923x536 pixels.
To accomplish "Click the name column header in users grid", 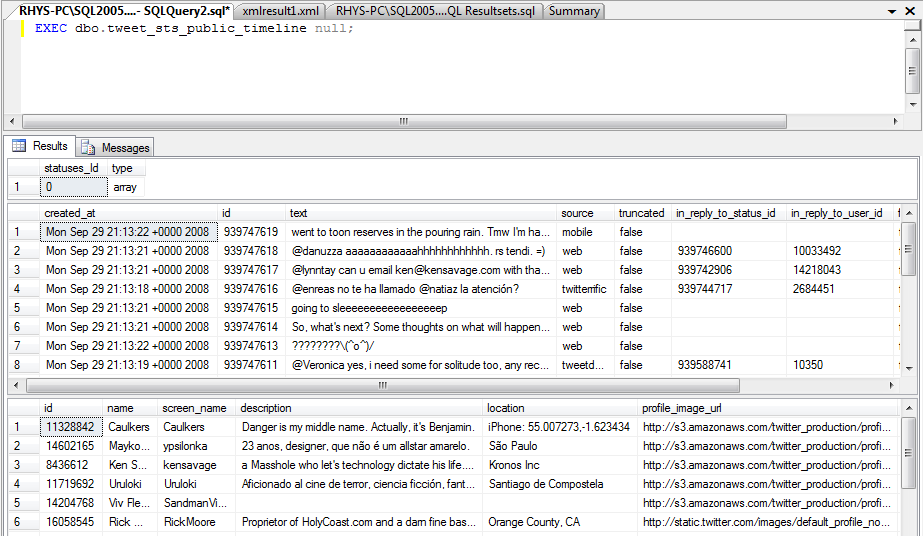I will [x=130, y=408].
